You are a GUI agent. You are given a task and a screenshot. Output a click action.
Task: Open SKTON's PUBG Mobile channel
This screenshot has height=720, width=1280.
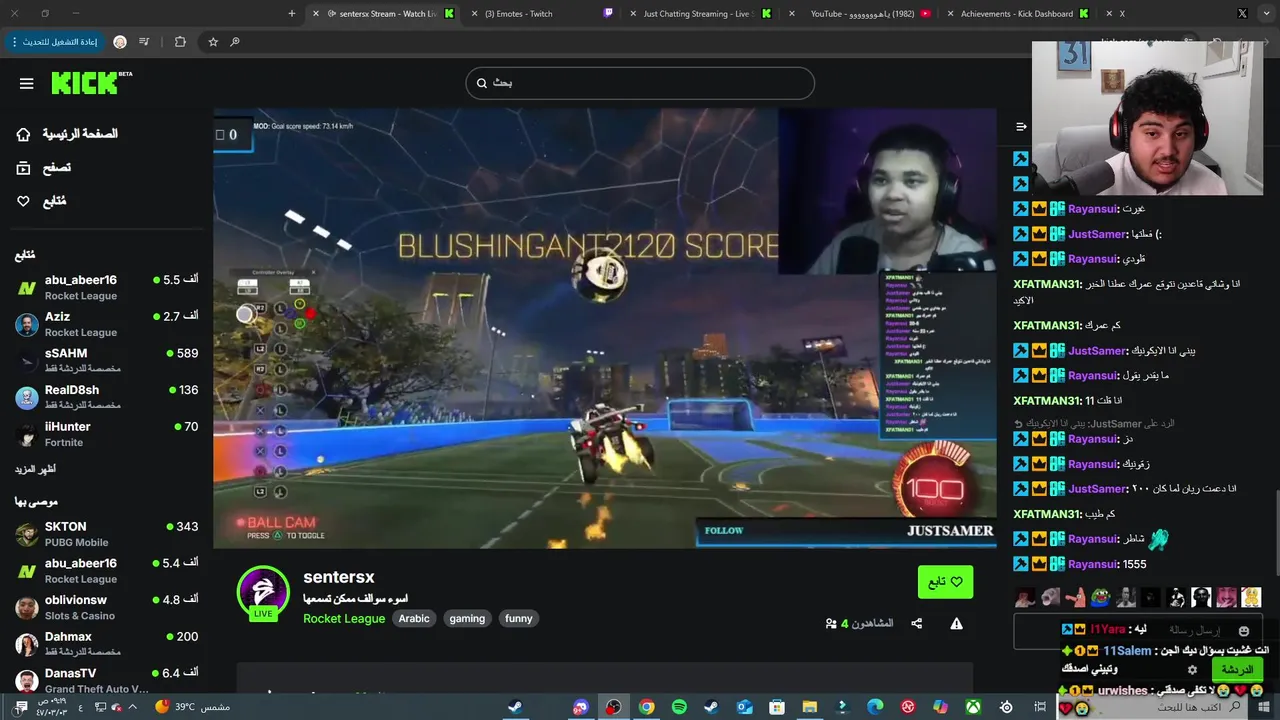106,534
